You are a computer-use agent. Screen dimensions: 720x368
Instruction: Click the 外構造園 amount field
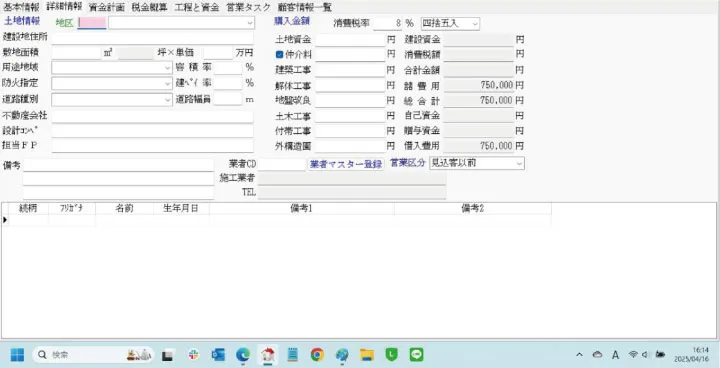point(350,147)
